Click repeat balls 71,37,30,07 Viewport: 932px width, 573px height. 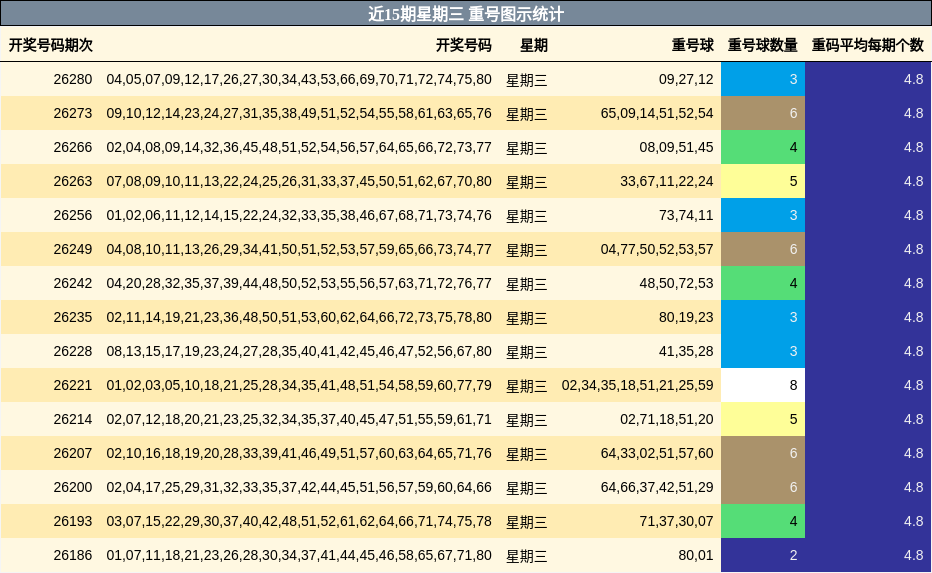tap(676, 521)
